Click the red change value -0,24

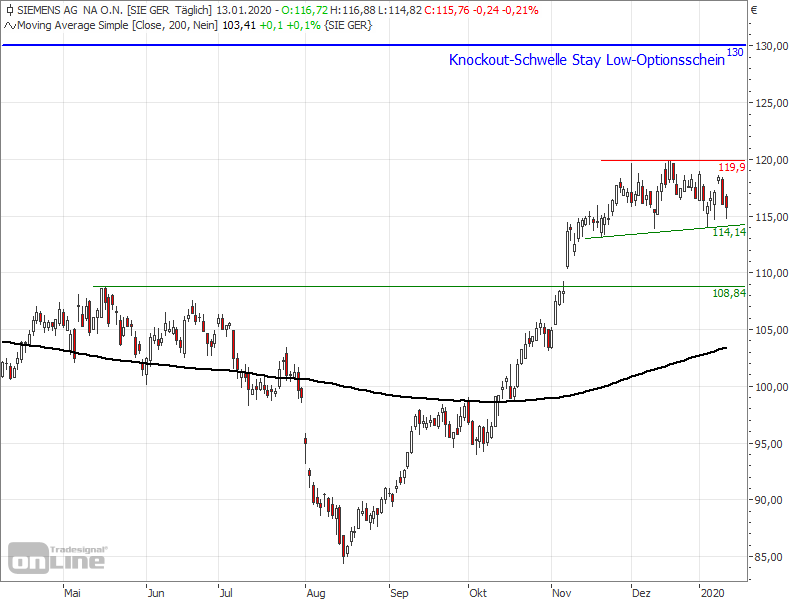[x=486, y=10]
